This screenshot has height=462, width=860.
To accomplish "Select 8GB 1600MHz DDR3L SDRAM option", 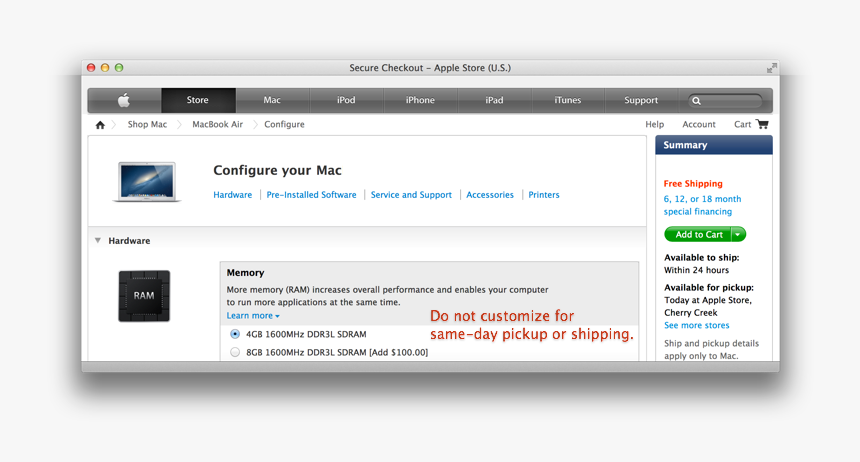I will click(235, 352).
